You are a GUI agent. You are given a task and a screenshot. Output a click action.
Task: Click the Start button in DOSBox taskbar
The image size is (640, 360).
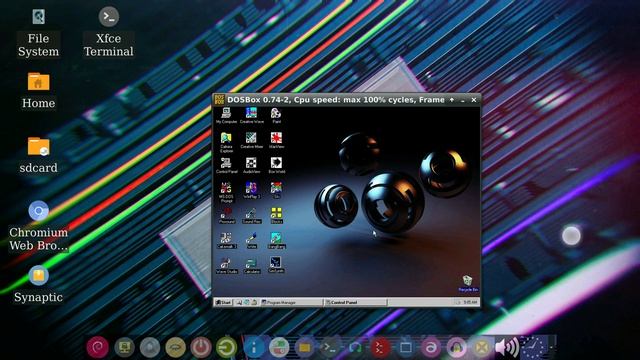click(223, 302)
